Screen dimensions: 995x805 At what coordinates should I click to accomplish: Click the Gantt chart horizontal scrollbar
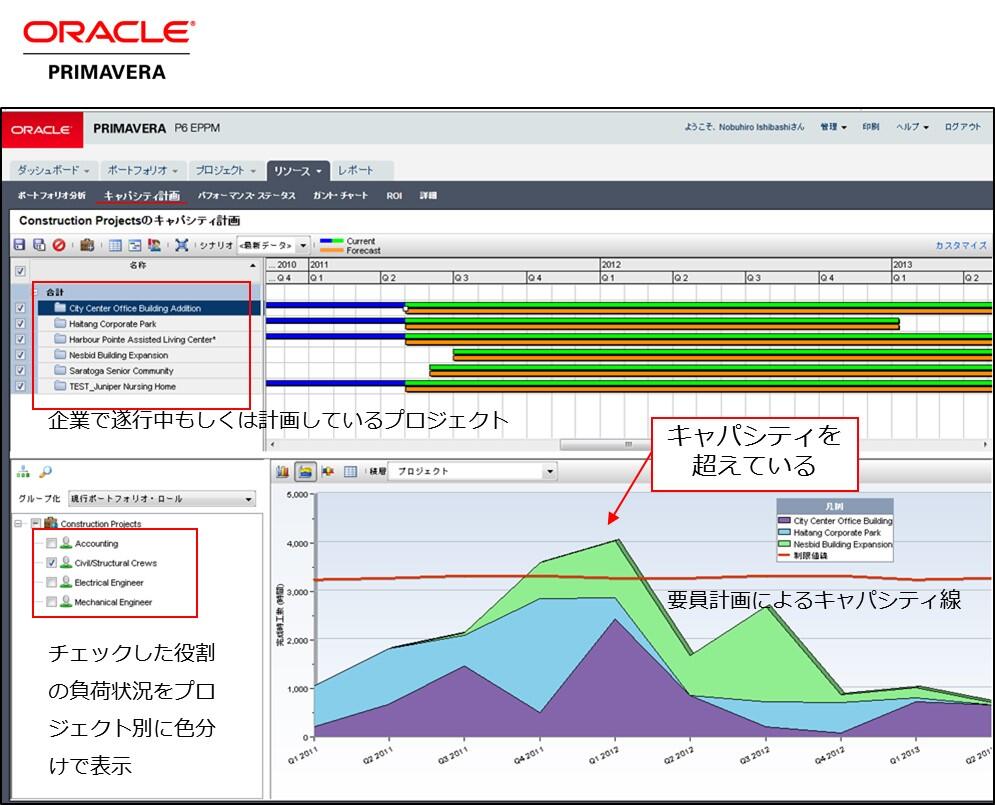coord(628,445)
